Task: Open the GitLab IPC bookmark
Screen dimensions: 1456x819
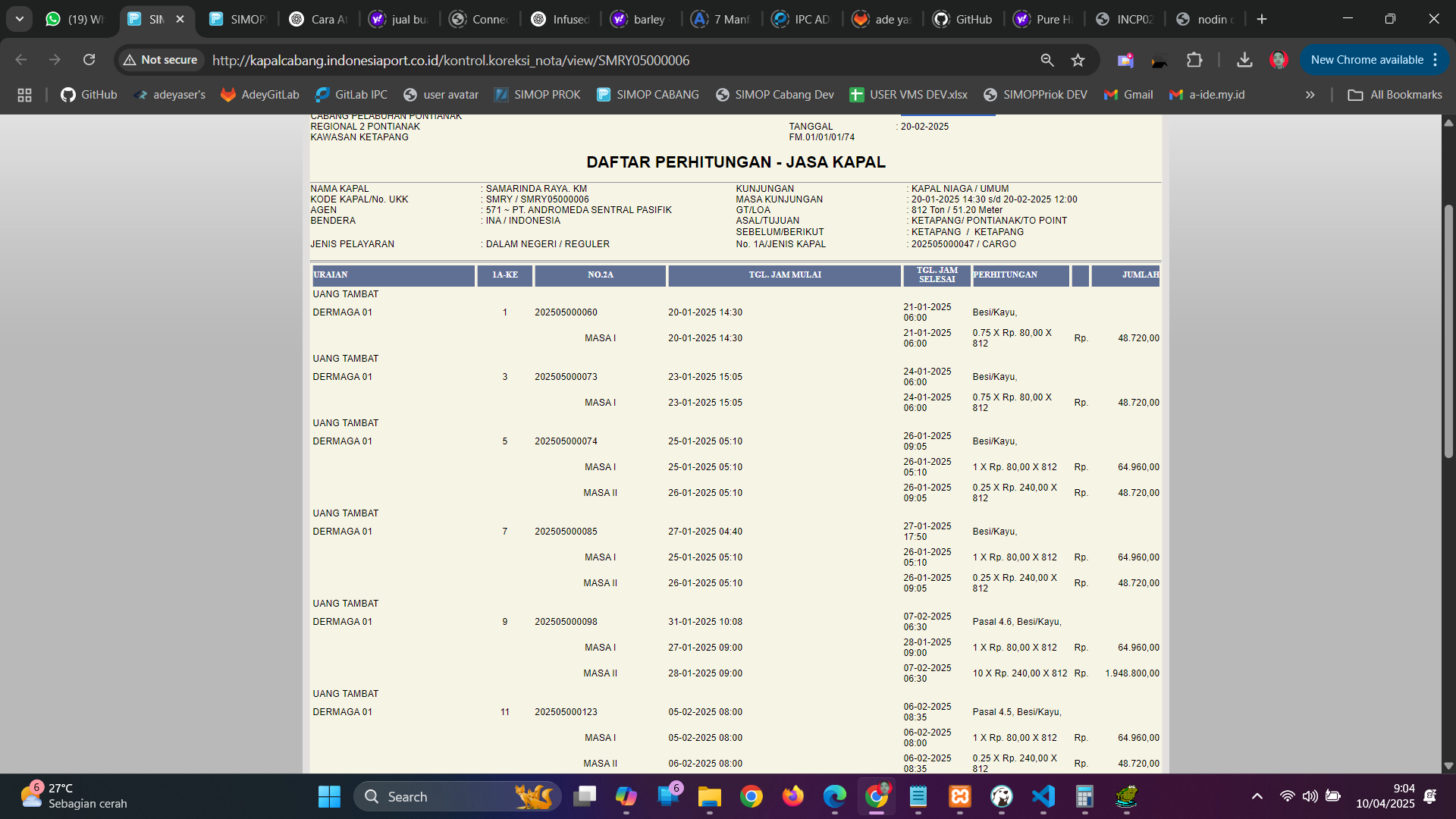Action: pyautogui.click(x=351, y=95)
